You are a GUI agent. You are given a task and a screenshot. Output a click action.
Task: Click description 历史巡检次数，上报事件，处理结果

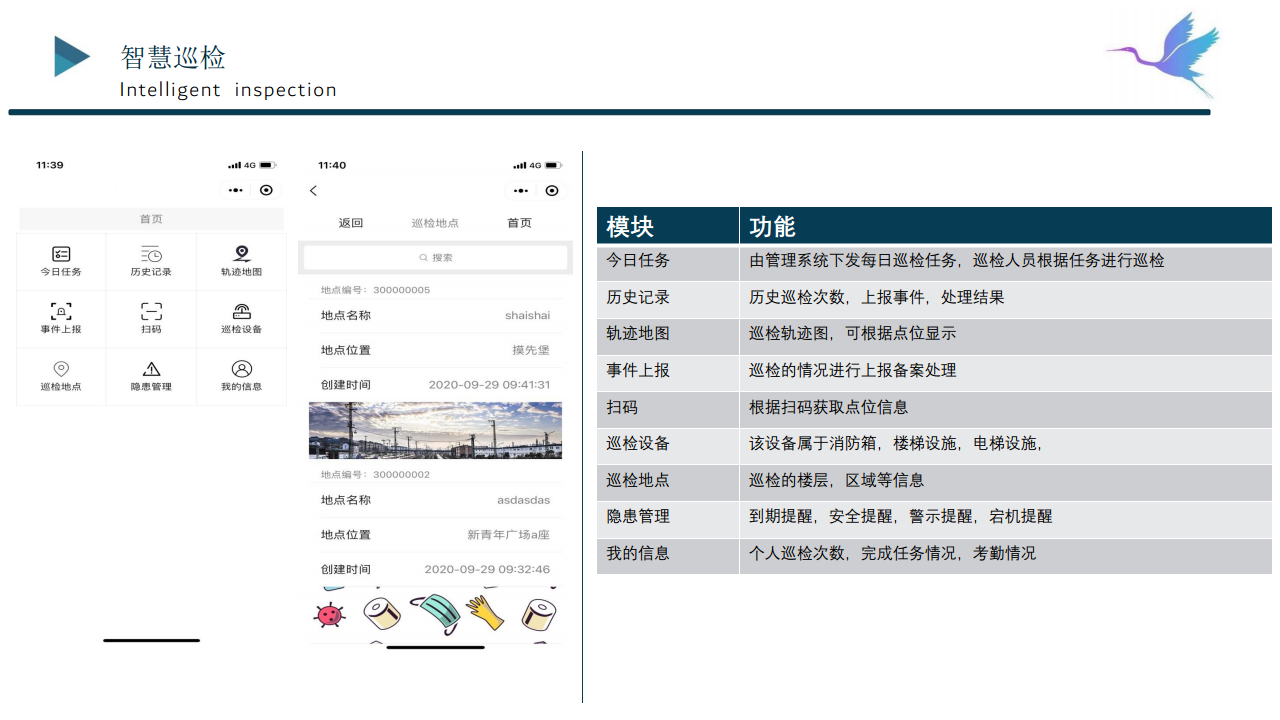[x=877, y=297]
